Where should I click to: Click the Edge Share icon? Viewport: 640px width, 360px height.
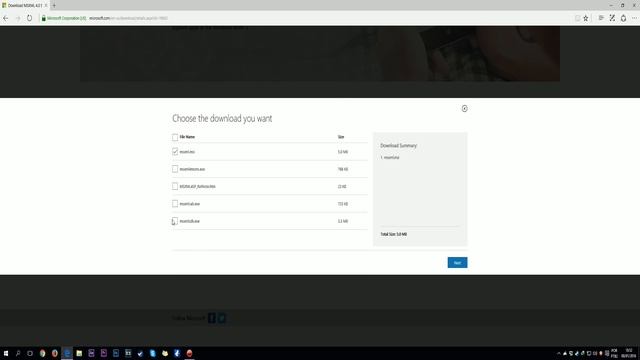pos(623,18)
